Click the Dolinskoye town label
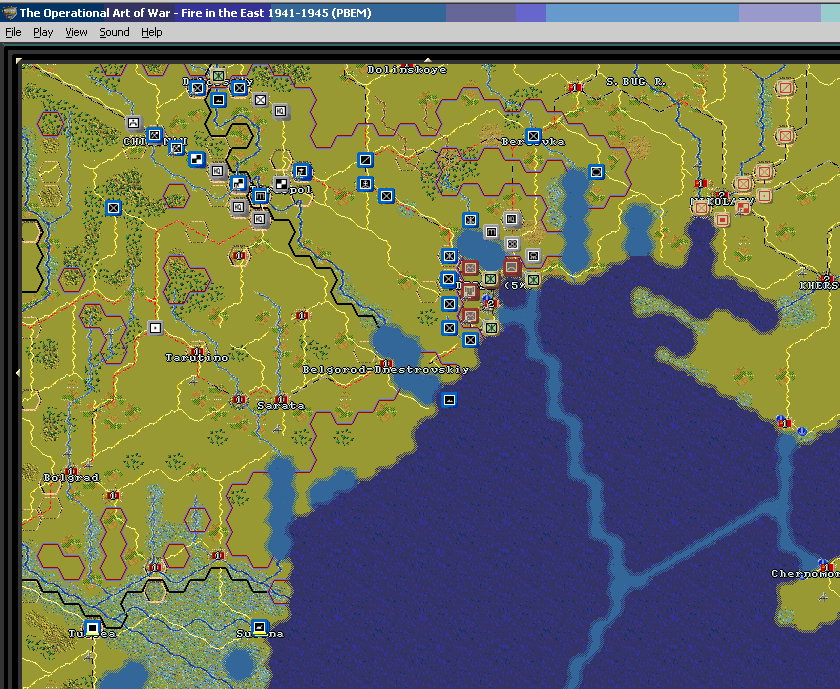The height and width of the screenshot is (689, 840). (x=407, y=70)
